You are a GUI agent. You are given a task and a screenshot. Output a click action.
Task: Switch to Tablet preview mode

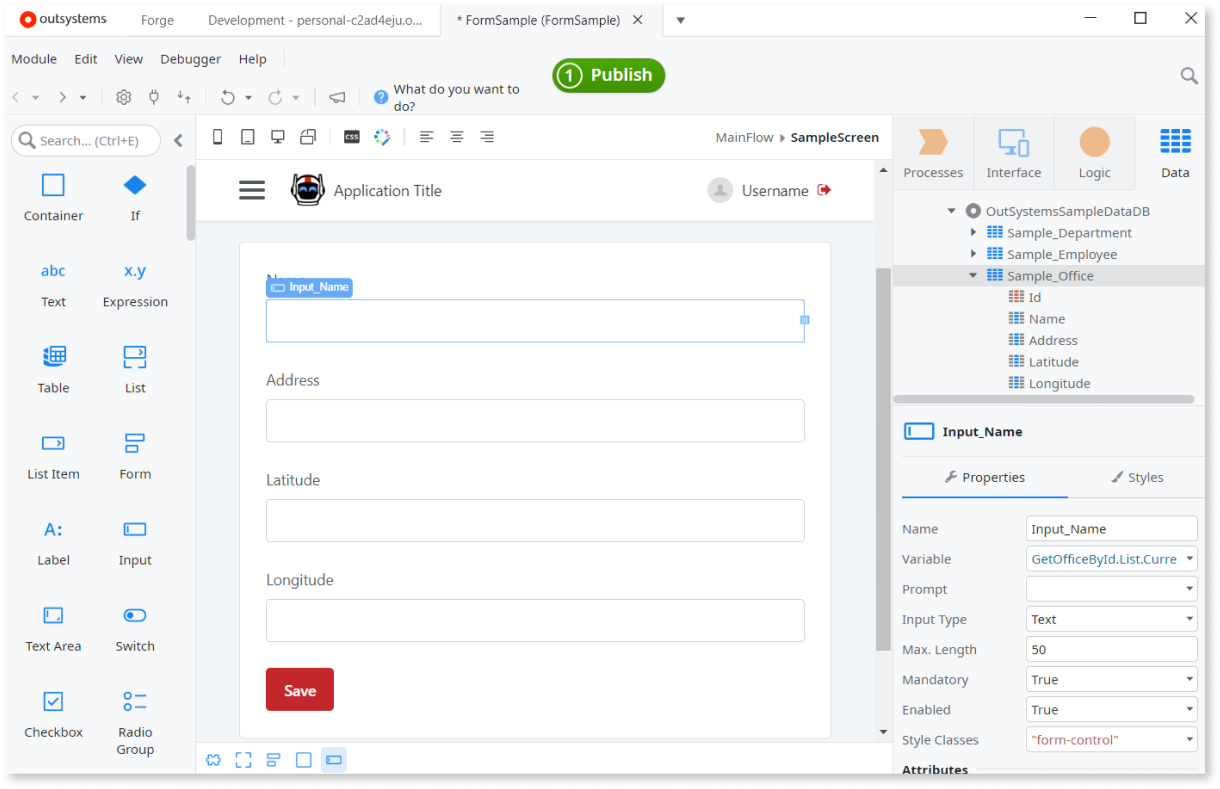pos(247,136)
